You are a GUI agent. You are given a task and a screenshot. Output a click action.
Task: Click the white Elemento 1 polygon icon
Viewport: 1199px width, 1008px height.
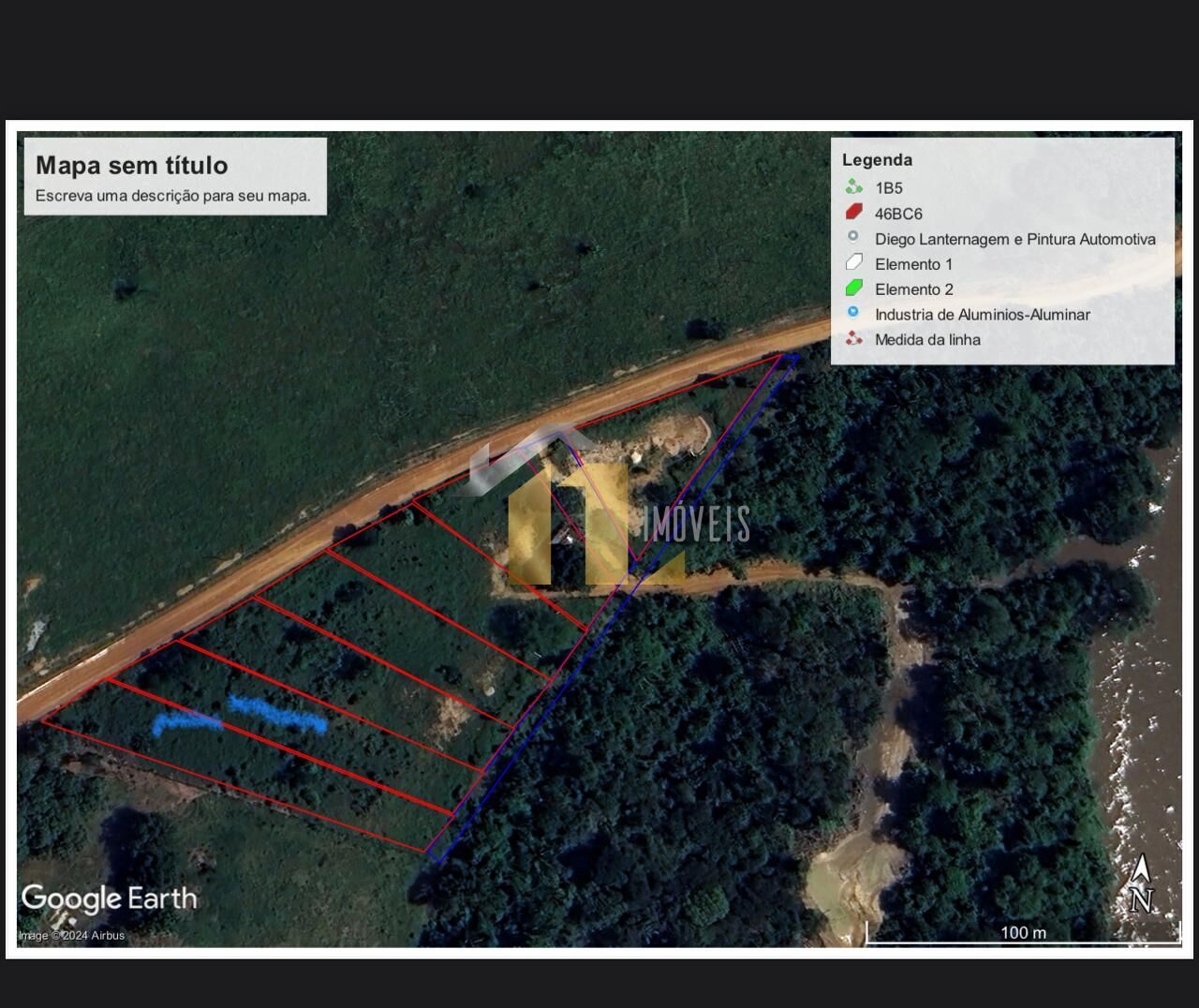point(853,263)
